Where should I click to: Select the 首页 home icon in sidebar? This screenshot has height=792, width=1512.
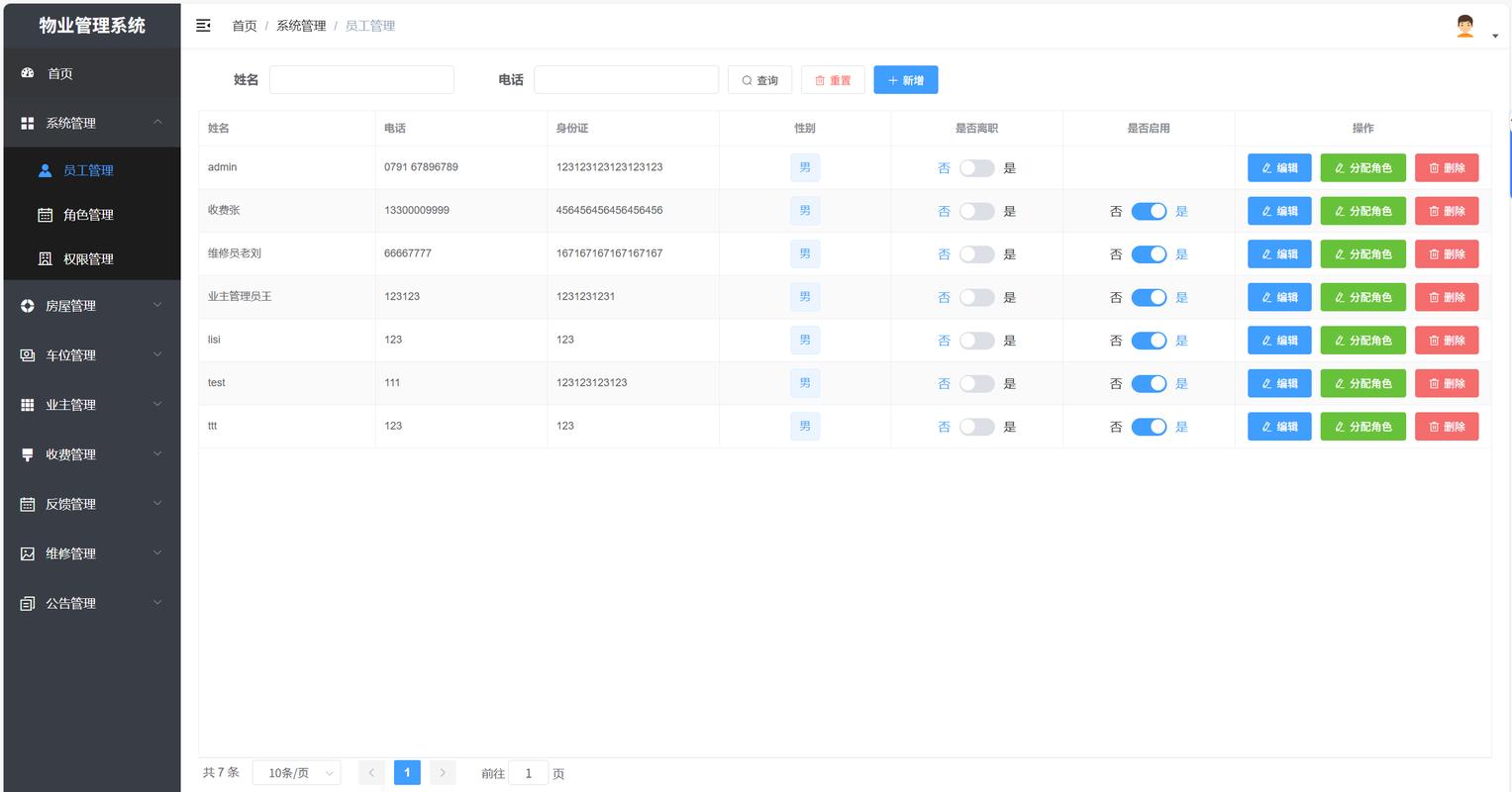26,72
